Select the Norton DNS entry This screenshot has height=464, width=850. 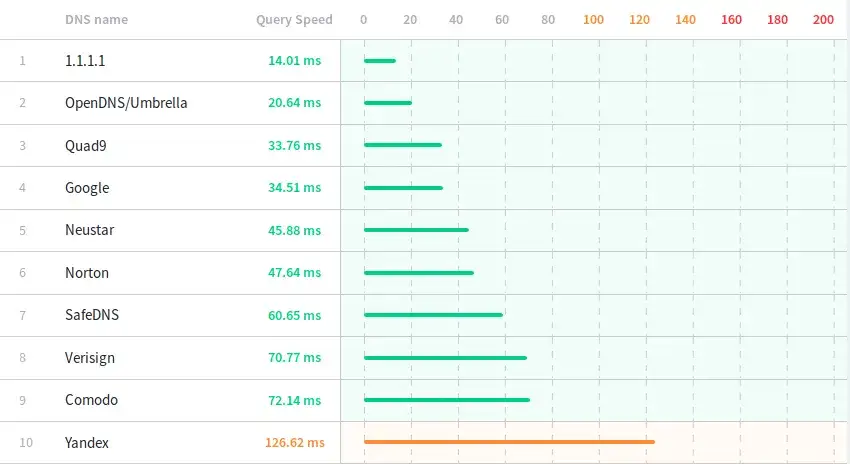pyautogui.click(x=87, y=273)
